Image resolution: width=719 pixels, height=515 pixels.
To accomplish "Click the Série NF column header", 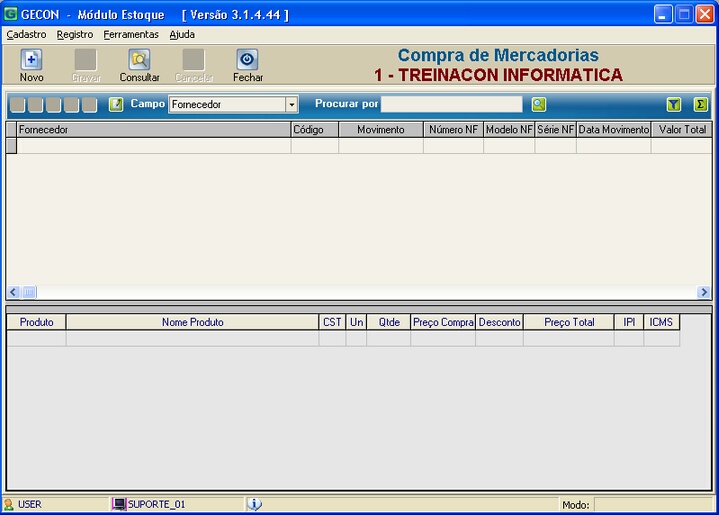I will coord(555,130).
